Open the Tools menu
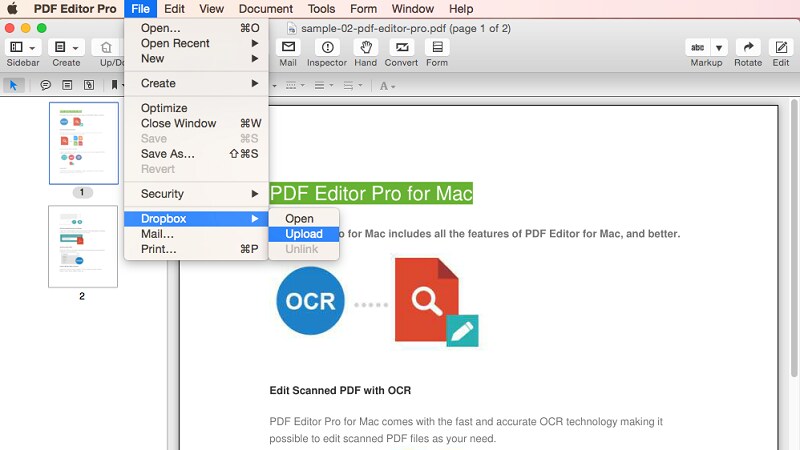The image size is (800, 450). (321, 9)
